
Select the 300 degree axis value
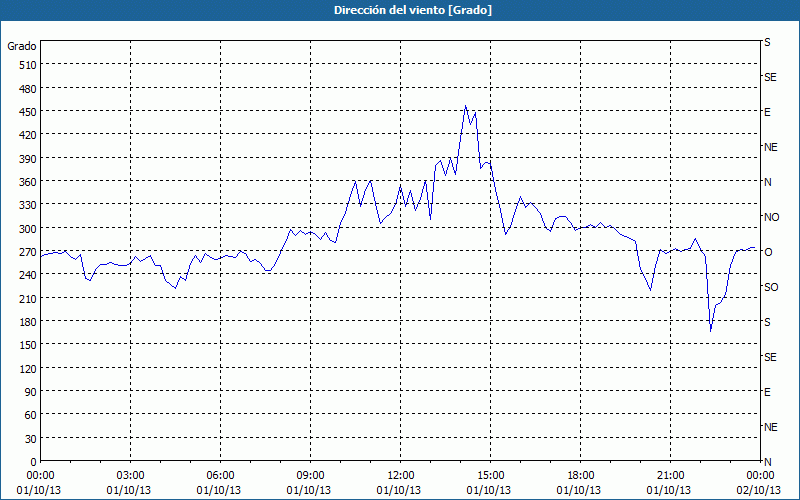pyautogui.click(x=28, y=229)
